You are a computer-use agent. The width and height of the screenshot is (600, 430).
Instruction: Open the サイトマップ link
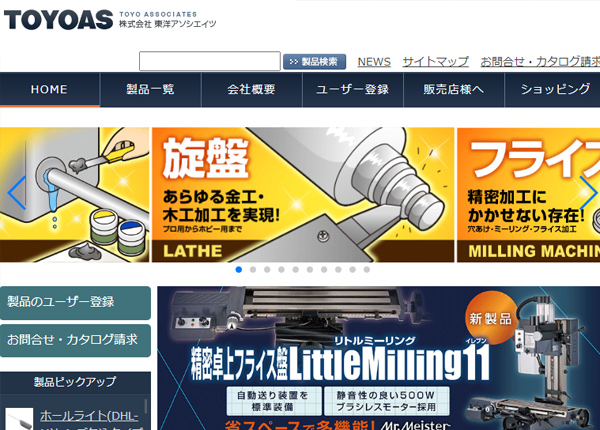pyautogui.click(x=435, y=62)
